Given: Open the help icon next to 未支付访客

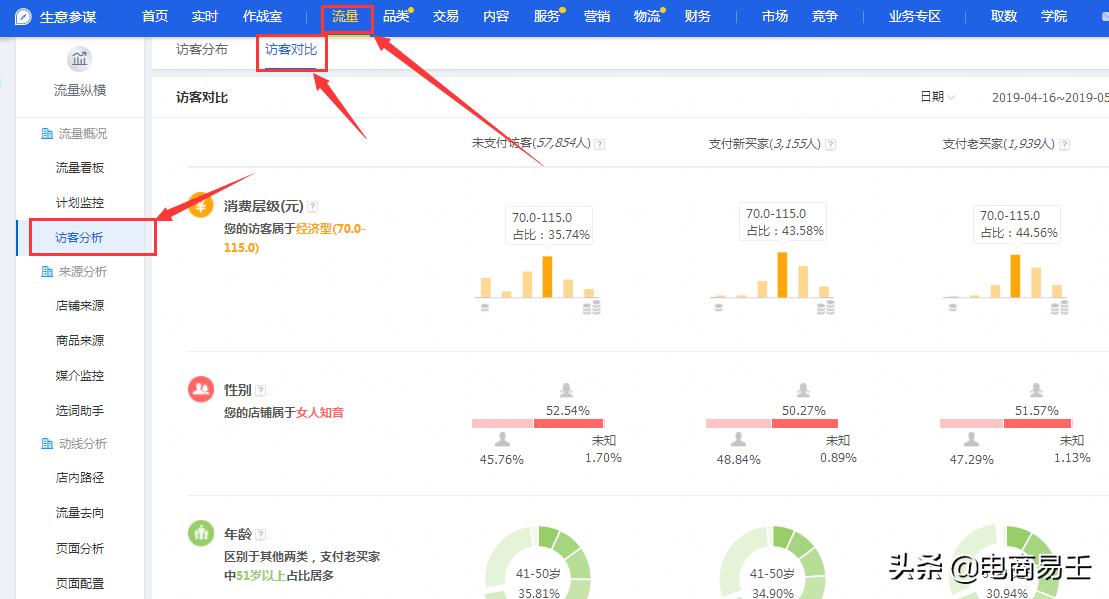Looking at the screenshot, I should pyautogui.click(x=600, y=142).
